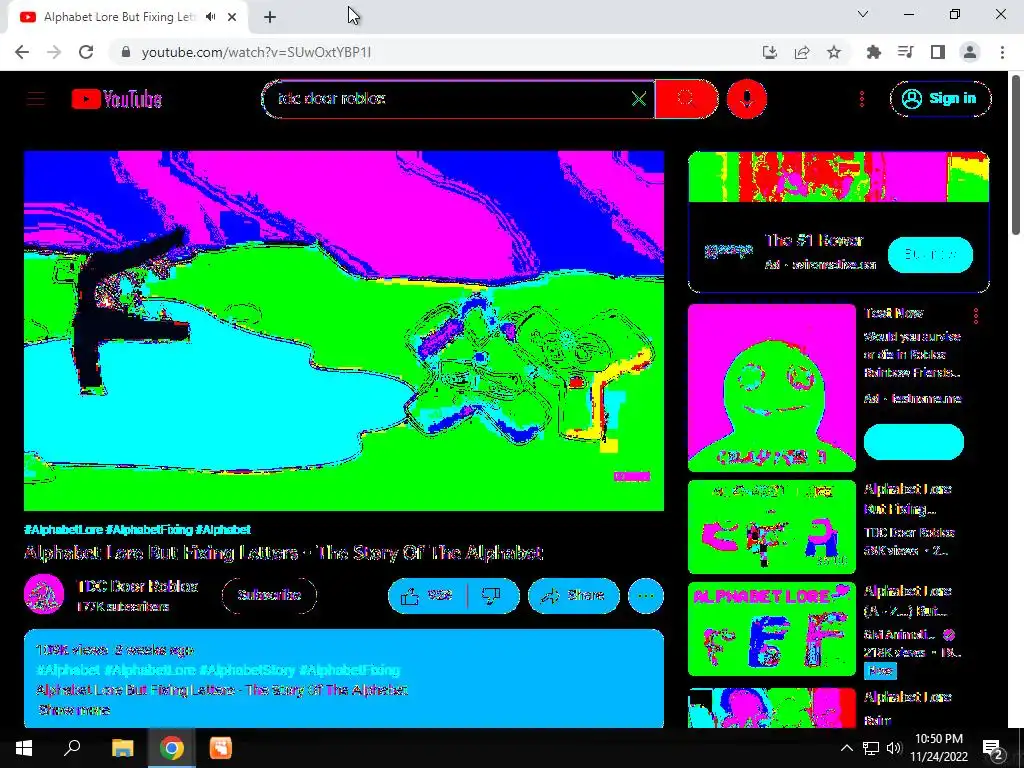Open network icon in system tray
The width and height of the screenshot is (1024, 768).
(x=871, y=748)
